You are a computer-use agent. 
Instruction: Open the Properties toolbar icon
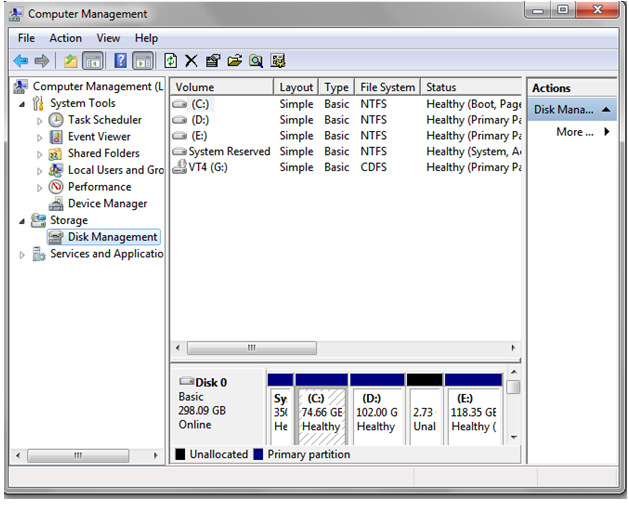[213, 61]
